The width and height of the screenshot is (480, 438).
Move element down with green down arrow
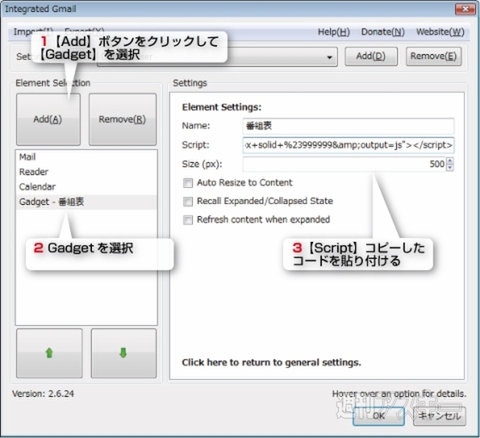pos(124,353)
